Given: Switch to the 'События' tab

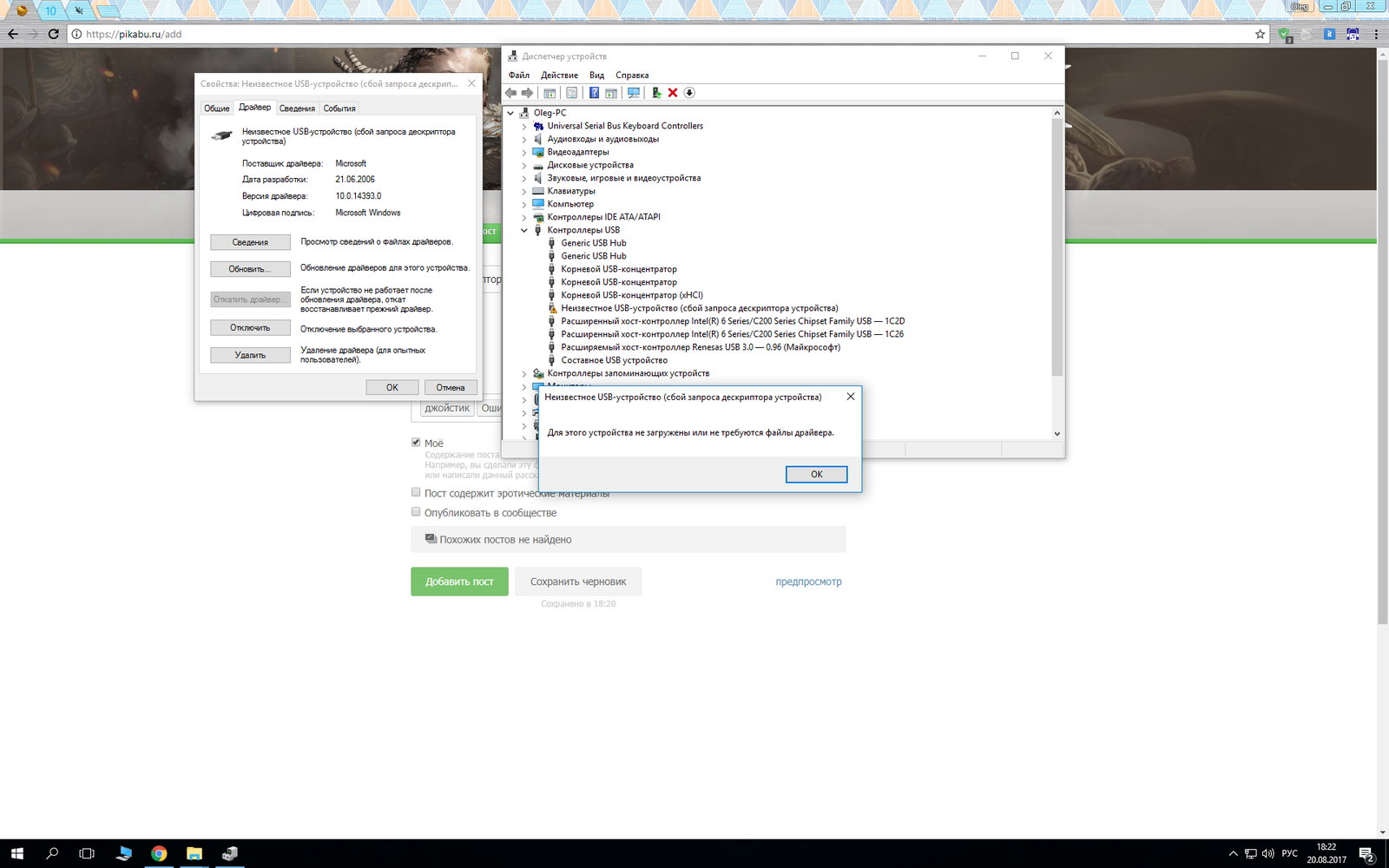Looking at the screenshot, I should coord(339,108).
